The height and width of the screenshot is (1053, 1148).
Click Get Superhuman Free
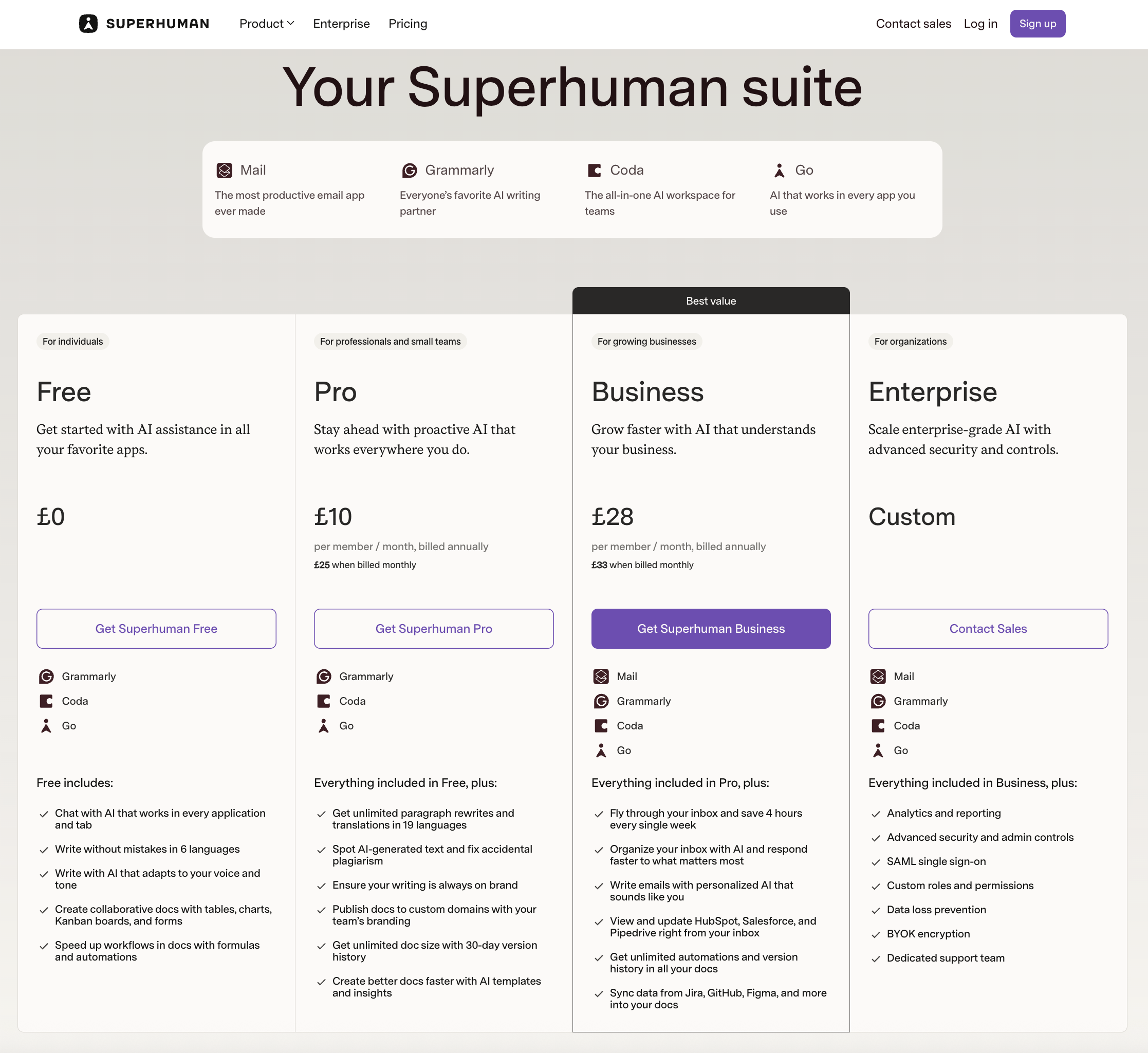coord(156,629)
